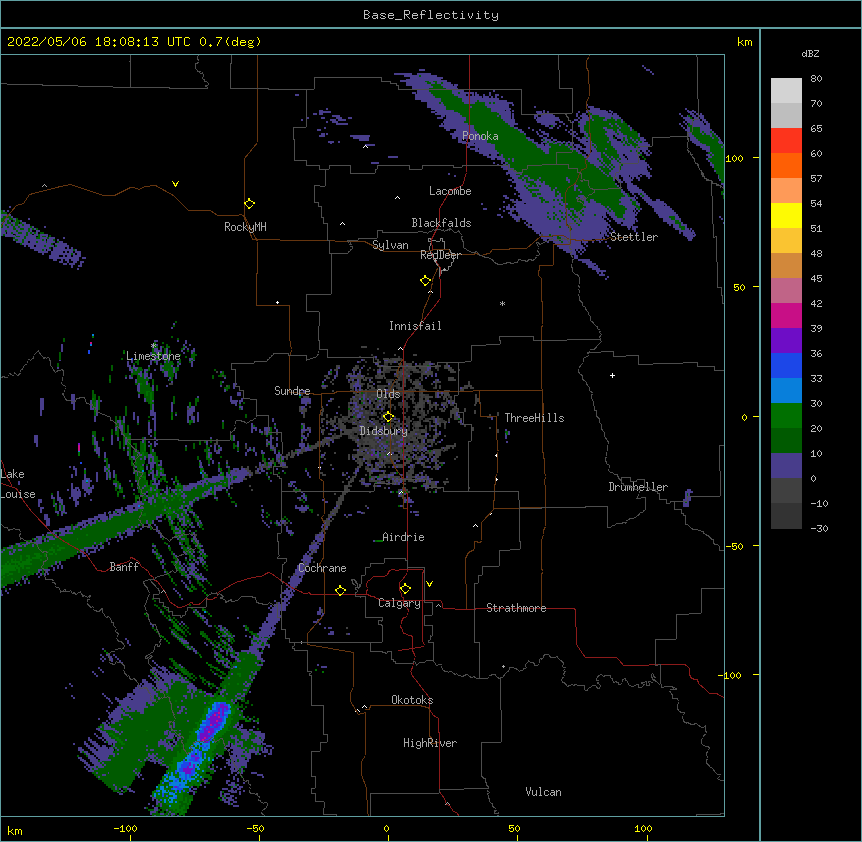Click the Sundre town label

(x=292, y=391)
